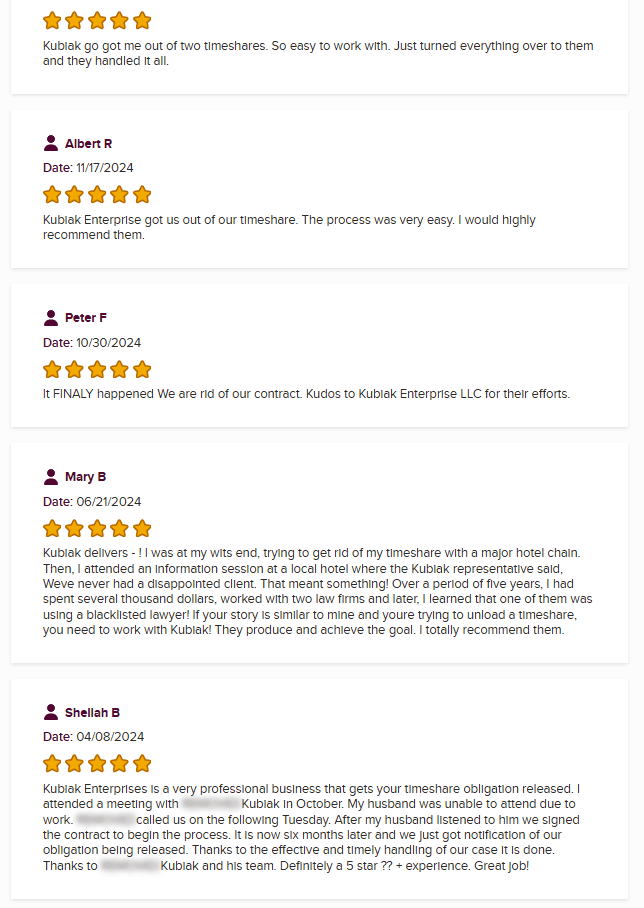Click the review date 11/17/2024
Viewport: 644px width, 908px height.
tap(104, 168)
